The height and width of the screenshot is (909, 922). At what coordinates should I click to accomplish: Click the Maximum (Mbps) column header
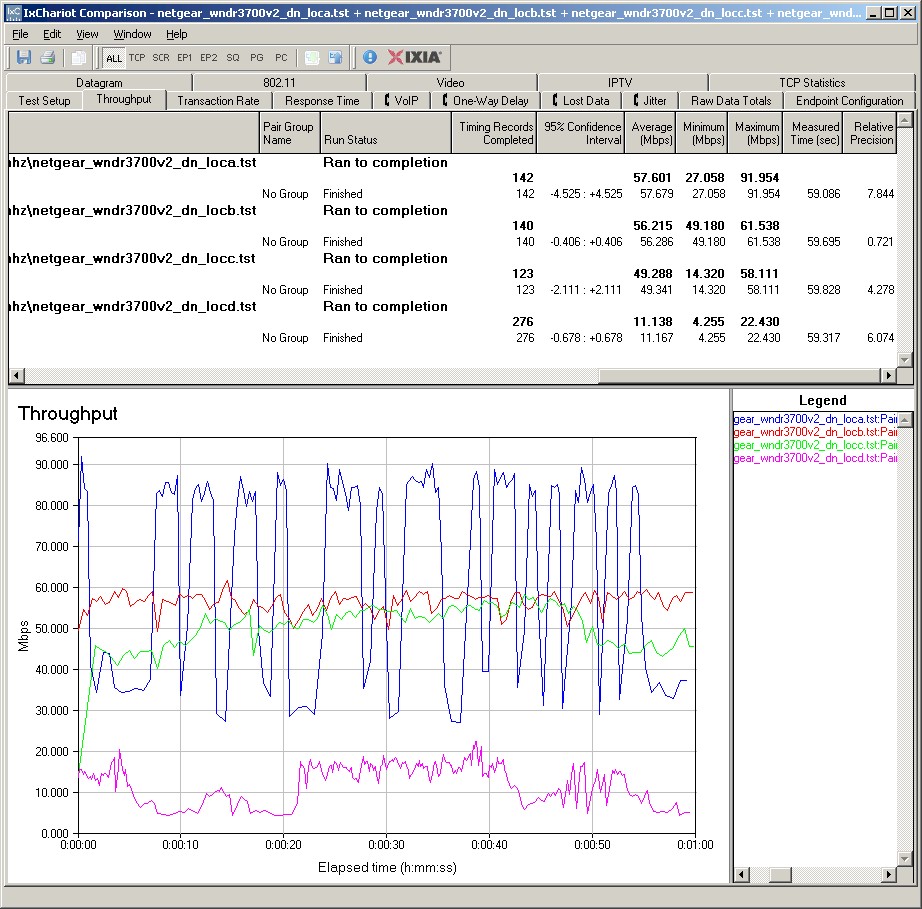coord(756,133)
